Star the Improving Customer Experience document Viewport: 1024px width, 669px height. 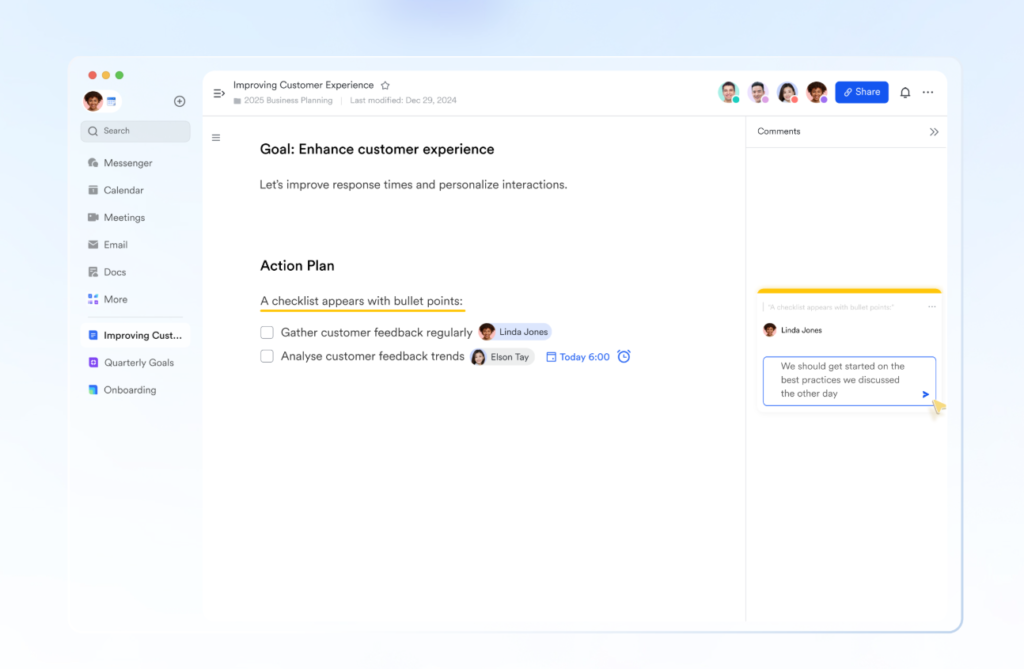(385, 86)
